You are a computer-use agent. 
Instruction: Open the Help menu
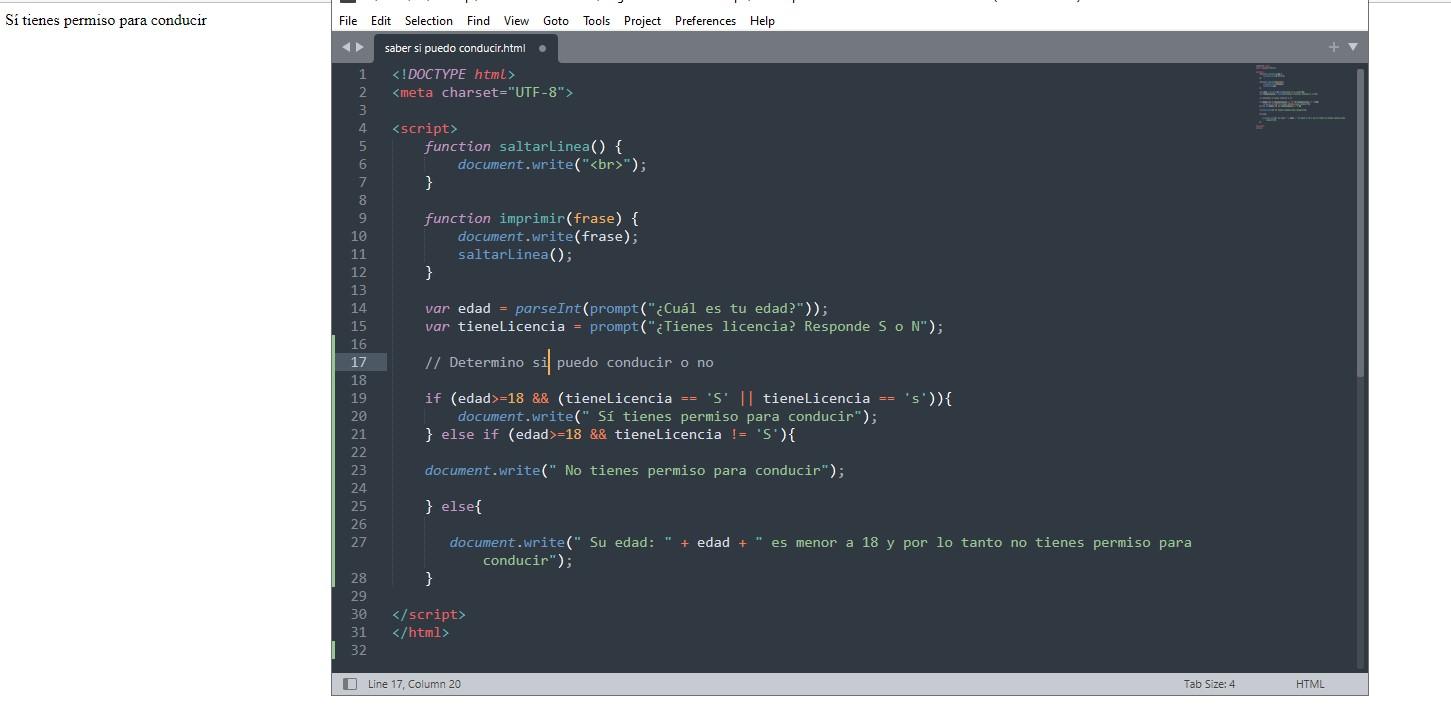tap(762, 20)
